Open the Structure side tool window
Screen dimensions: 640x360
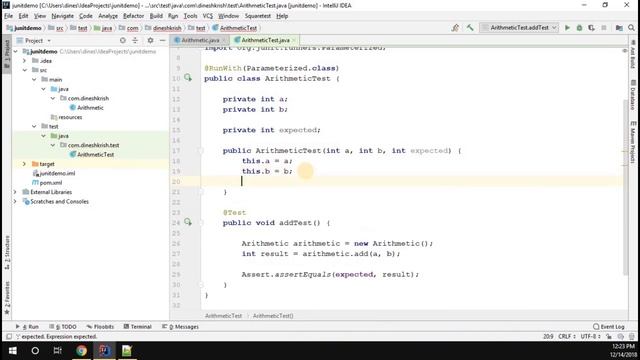(7, 252)
